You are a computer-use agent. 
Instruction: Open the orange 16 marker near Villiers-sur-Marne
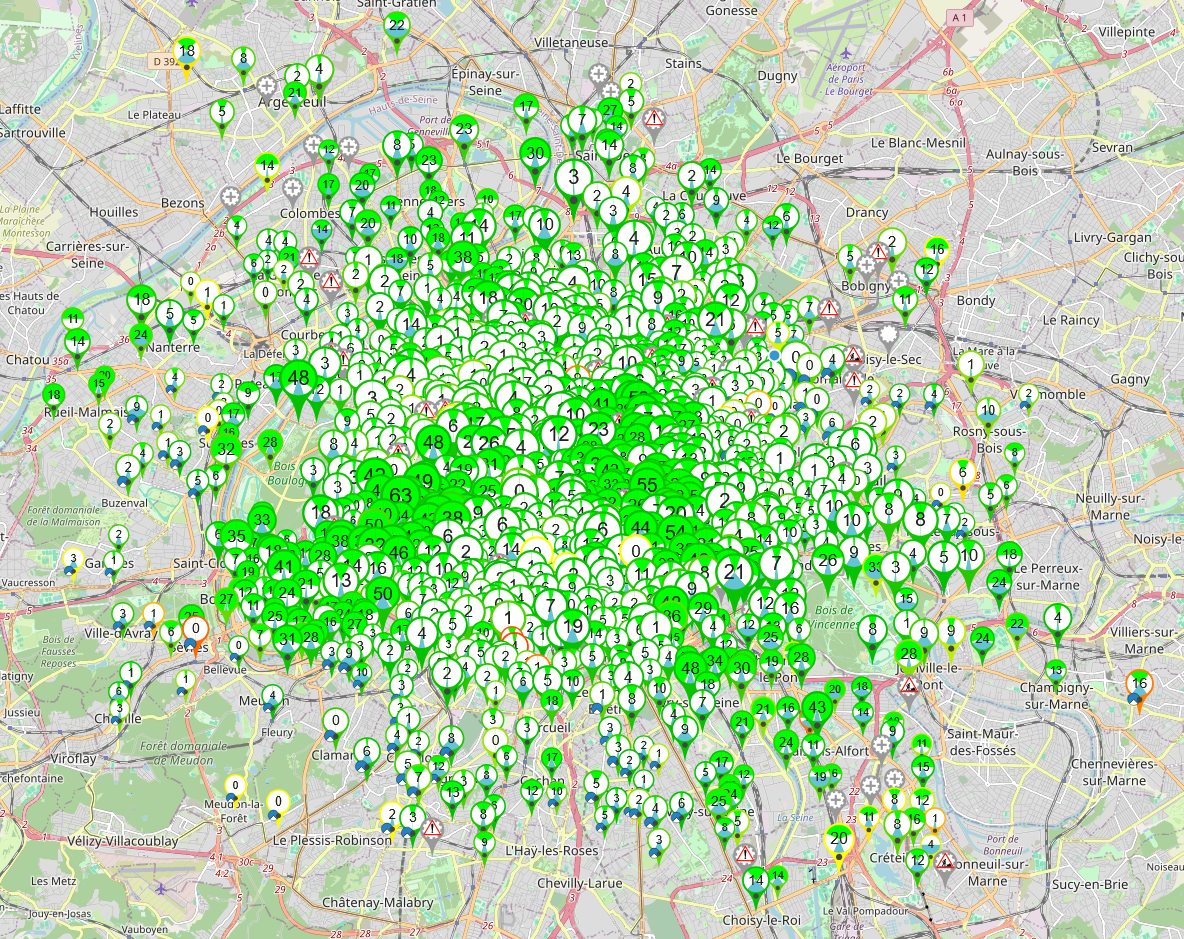pyautogui.click(x=1139, y=685)
